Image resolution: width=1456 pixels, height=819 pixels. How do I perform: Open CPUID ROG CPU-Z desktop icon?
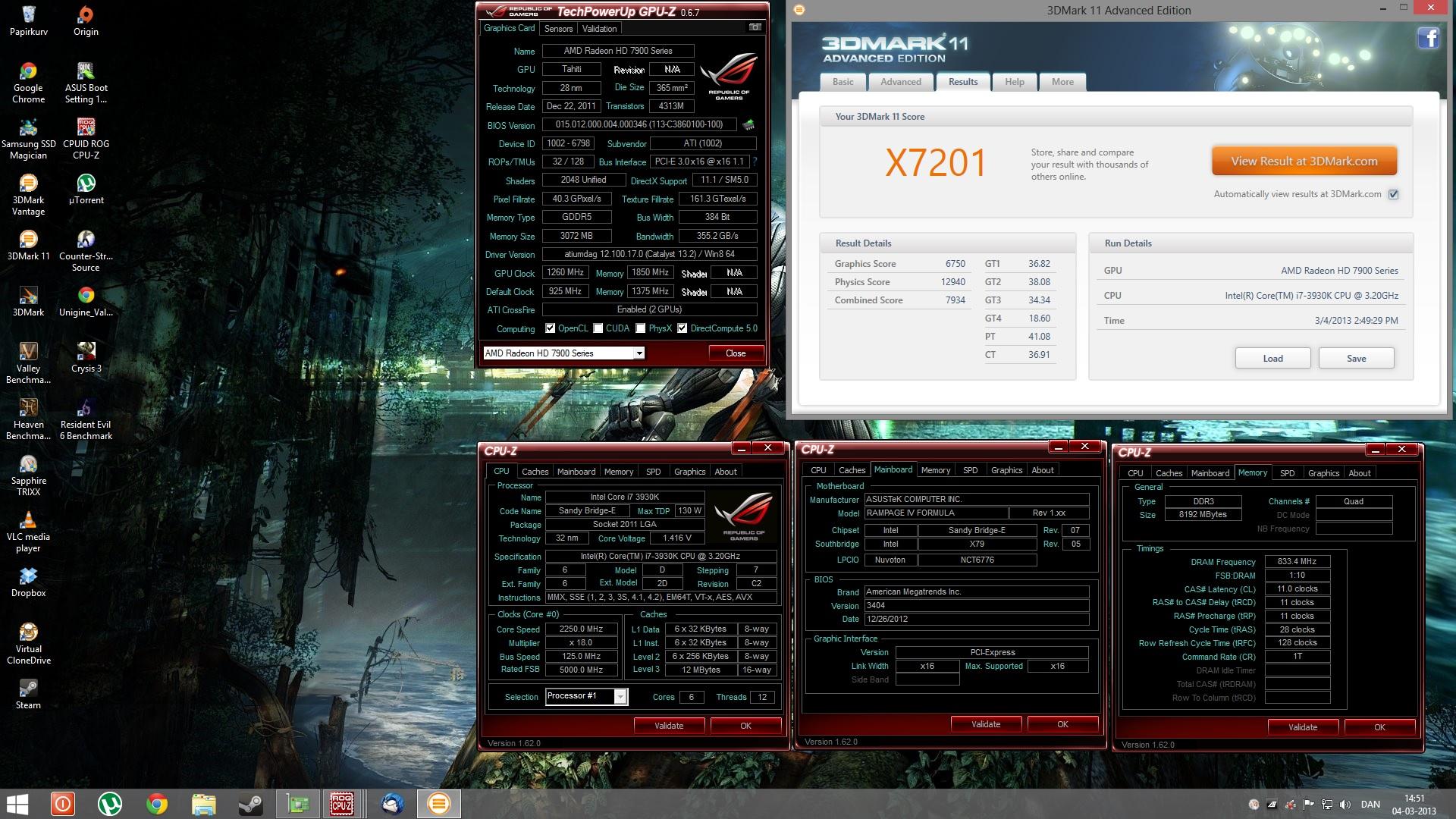[86, 138]
